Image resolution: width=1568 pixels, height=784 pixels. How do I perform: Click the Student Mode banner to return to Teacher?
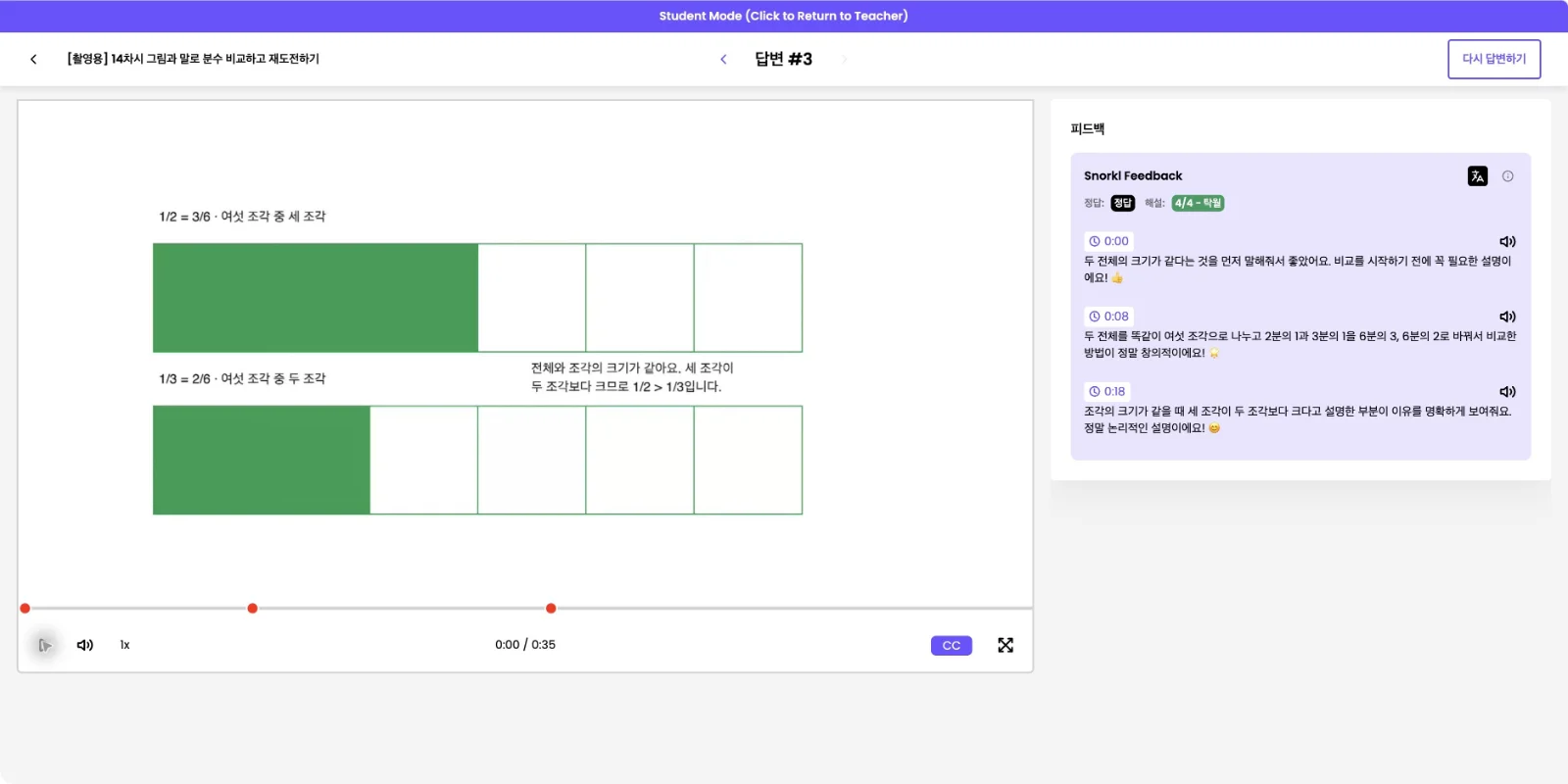(x=784, y=16)
